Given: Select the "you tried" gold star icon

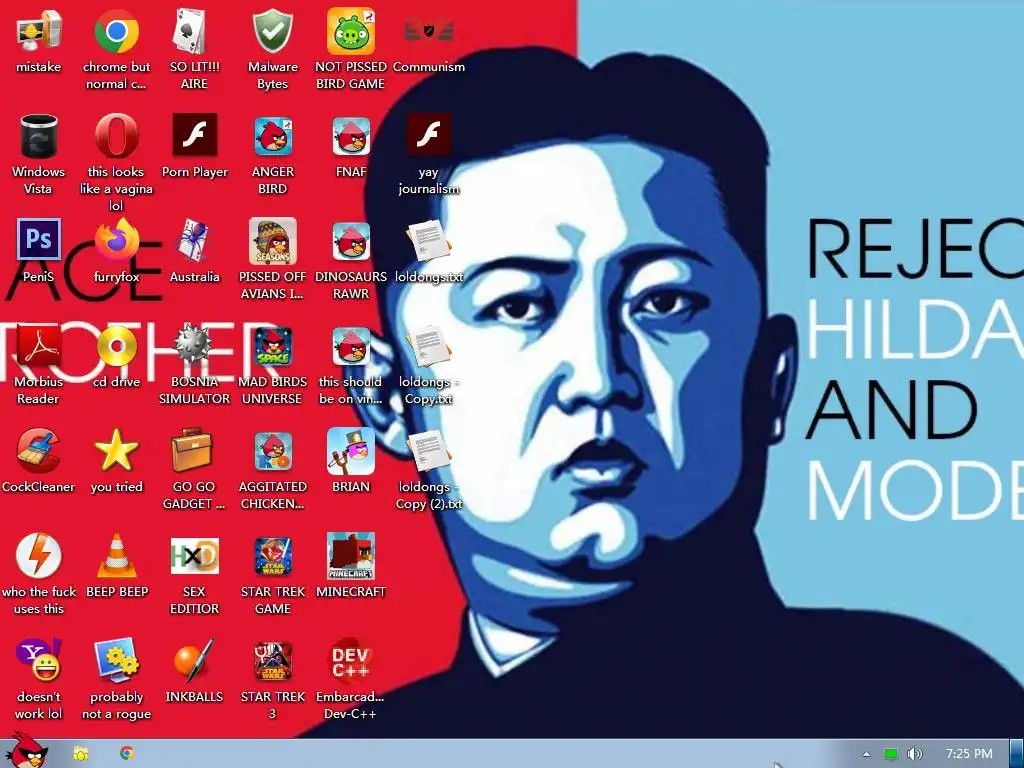Looking at the screenshot, I should pyautogui.click(x=116, y=451).
